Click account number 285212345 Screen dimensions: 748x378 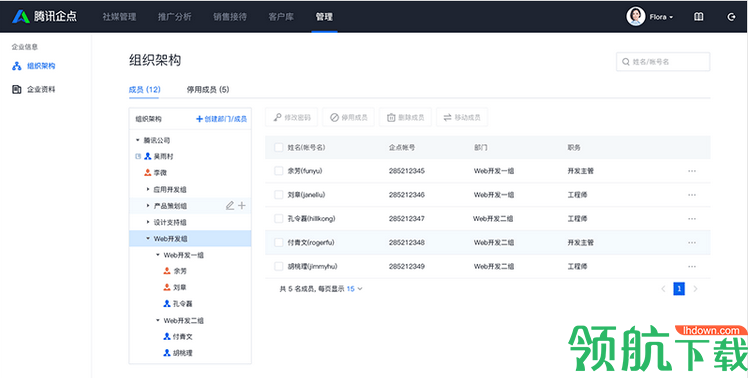[x=406, y=171]
